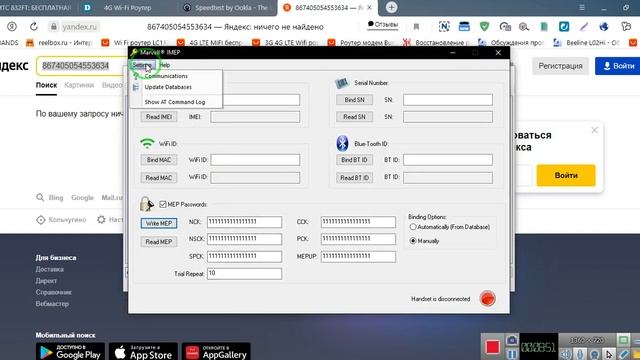Click the AppGallery badge
The image size is (640, 360).
[x=216, y=352]
